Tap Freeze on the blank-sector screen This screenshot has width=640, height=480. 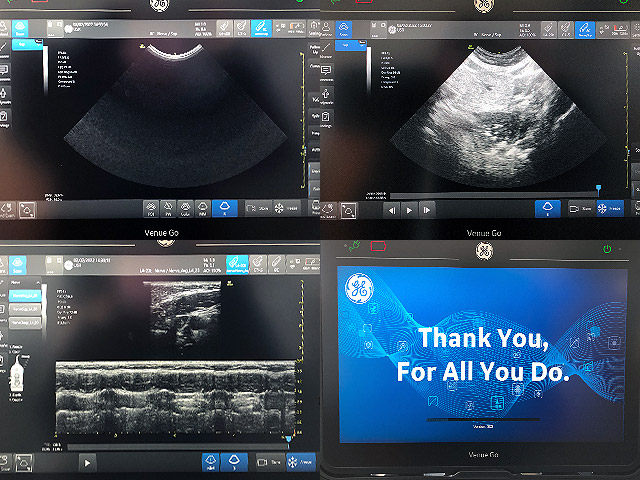point(287,208)
